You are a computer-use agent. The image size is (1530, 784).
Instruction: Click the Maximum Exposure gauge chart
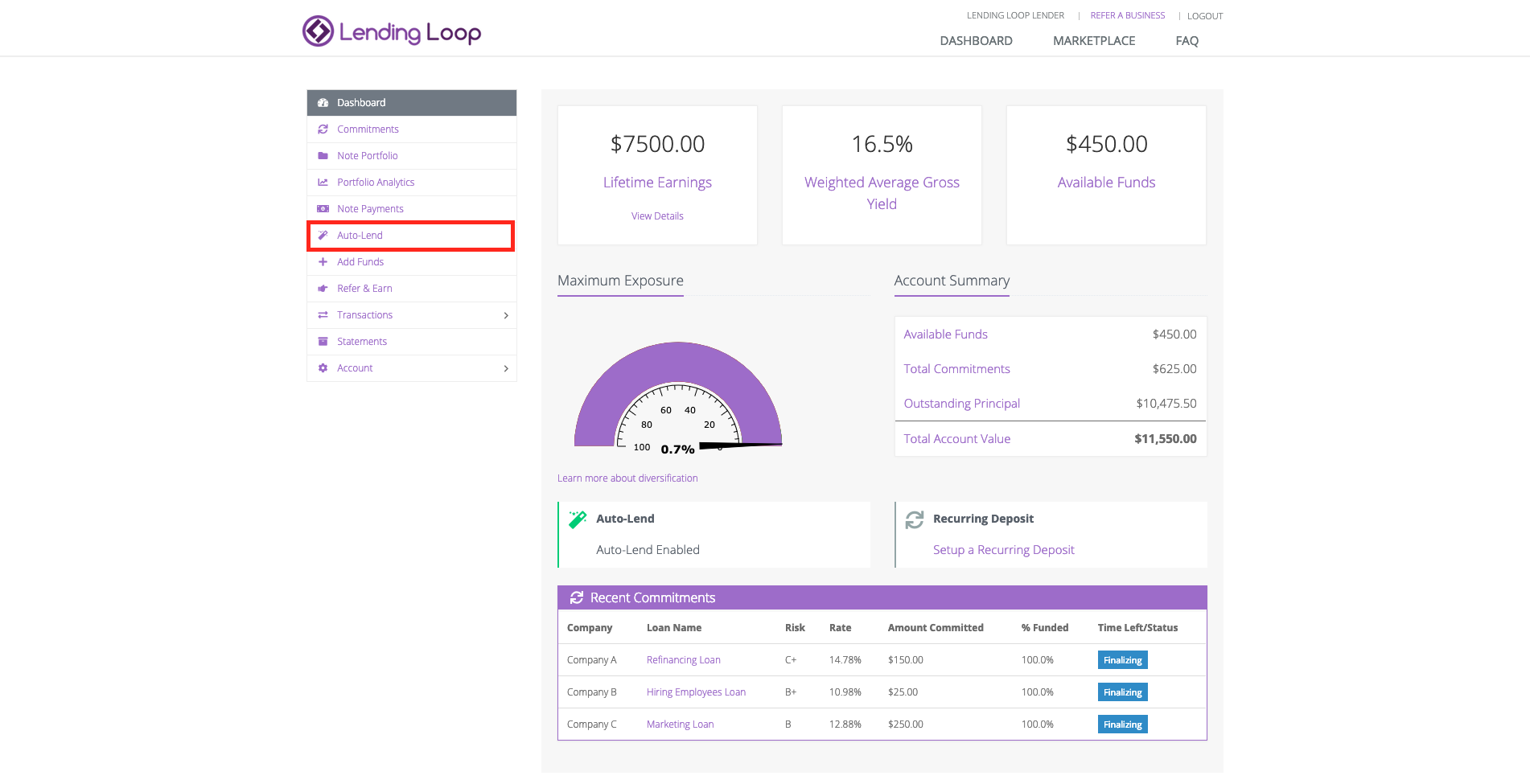coord(678,396)
